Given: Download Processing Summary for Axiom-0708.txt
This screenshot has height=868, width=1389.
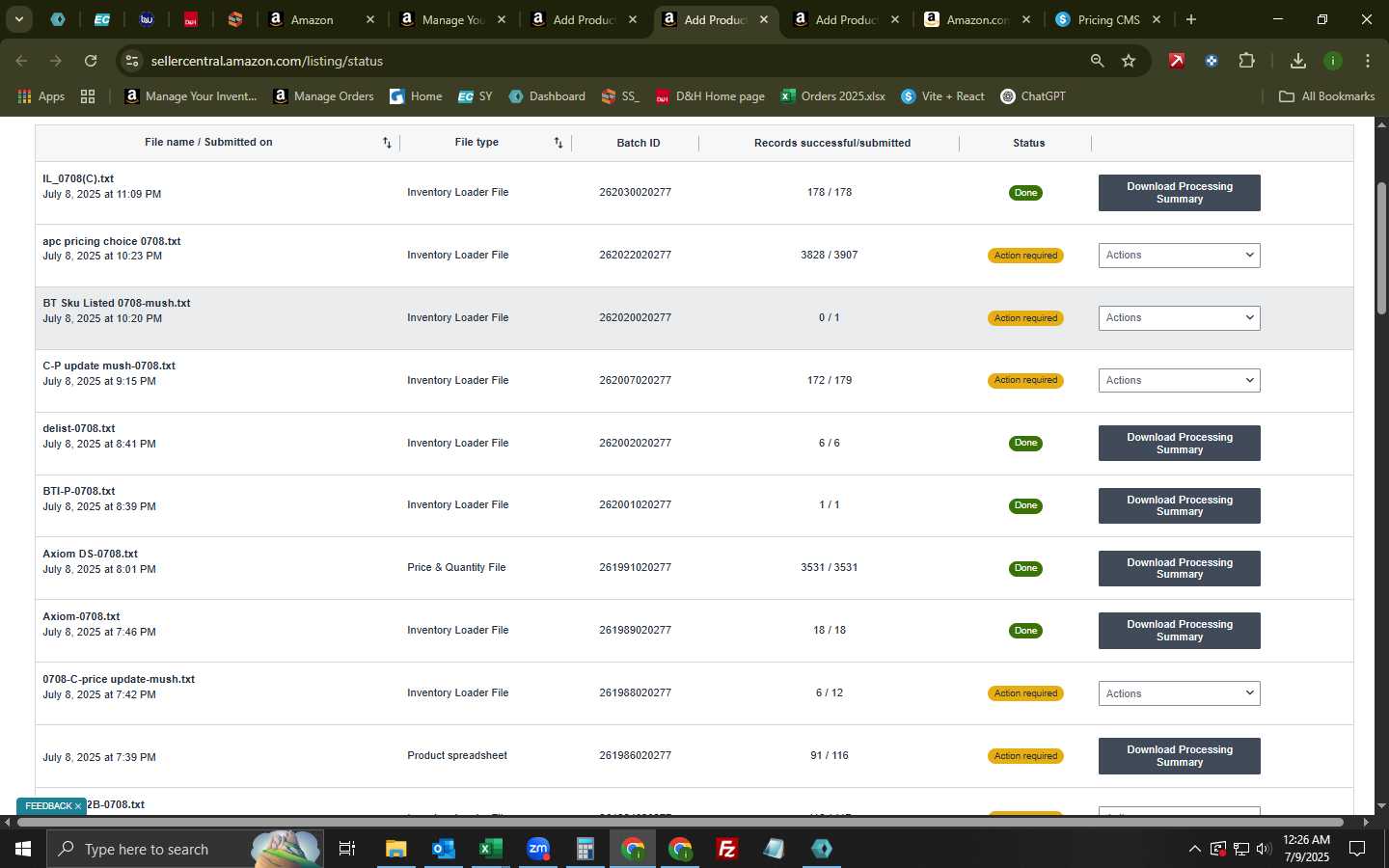Looking at the screenshot, I should tap(1179, 631).
